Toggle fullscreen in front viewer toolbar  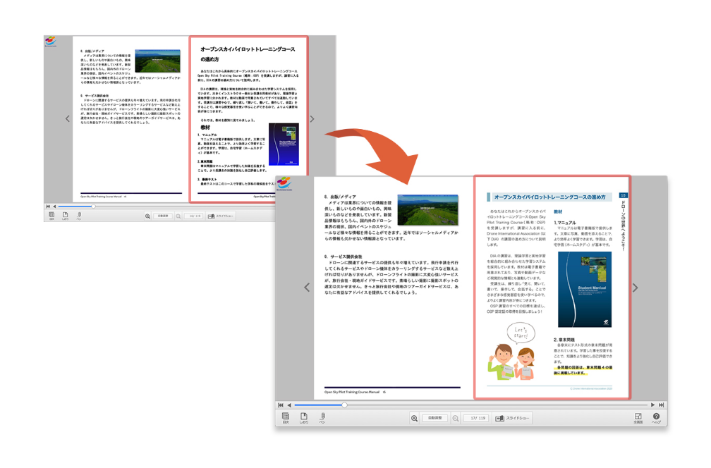pyautogui.click(x=636, y=418)
